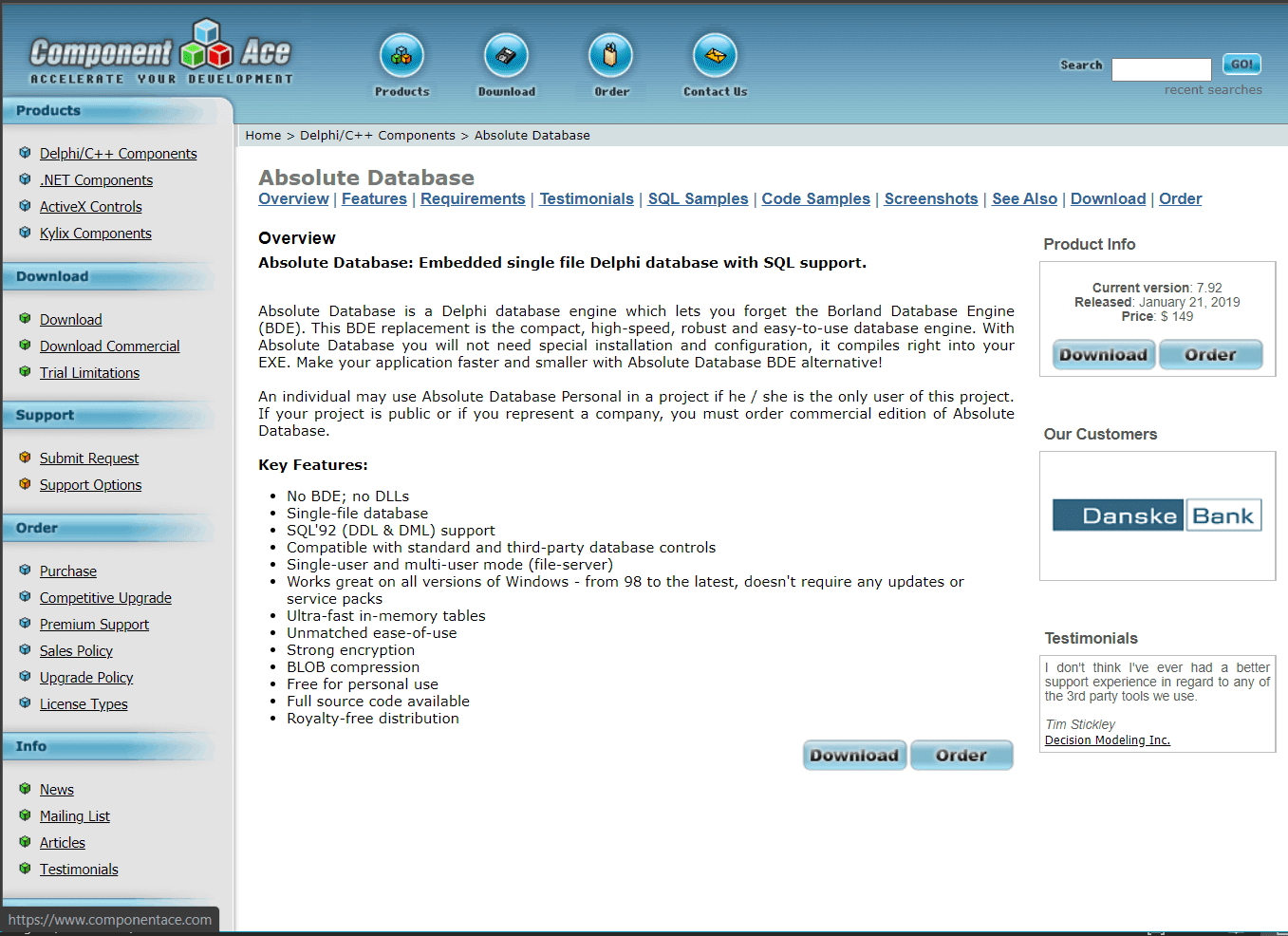The image size is (1288, 936).
Task: Click bullet icon beside Download Commercial
Action: (x=25, y=346)
